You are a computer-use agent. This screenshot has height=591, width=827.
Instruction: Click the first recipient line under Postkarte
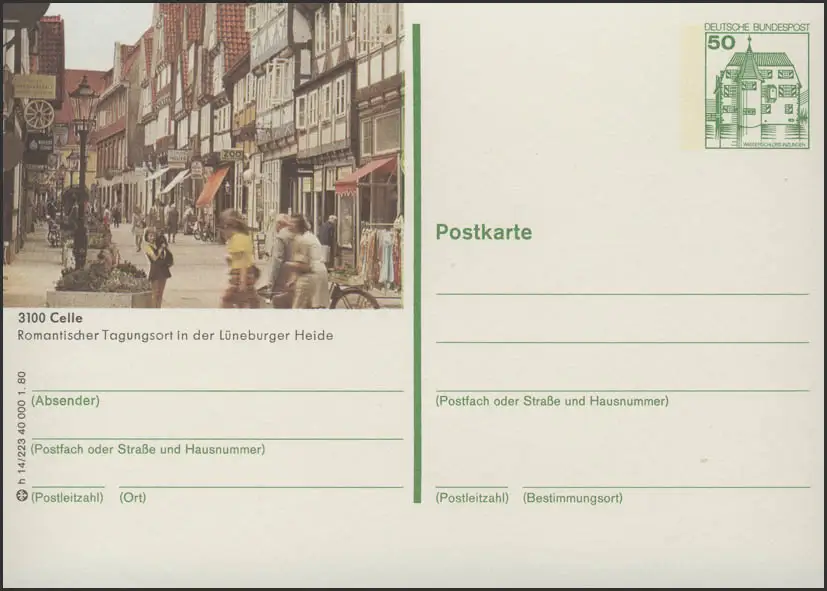[622, 293]
